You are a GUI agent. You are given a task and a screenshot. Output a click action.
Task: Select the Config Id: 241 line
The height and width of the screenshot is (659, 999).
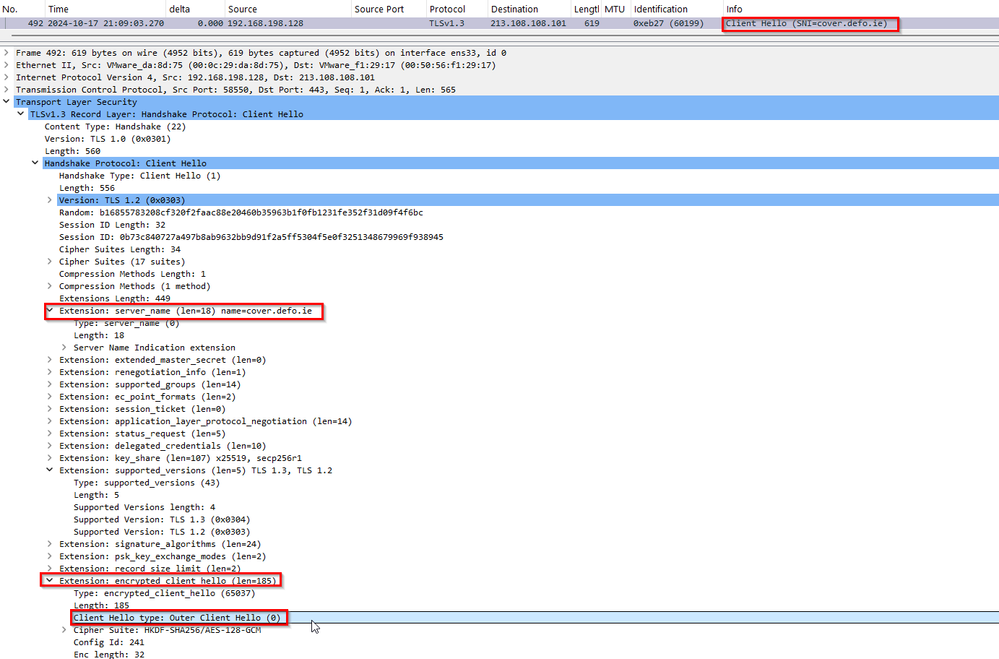[109, 642]
